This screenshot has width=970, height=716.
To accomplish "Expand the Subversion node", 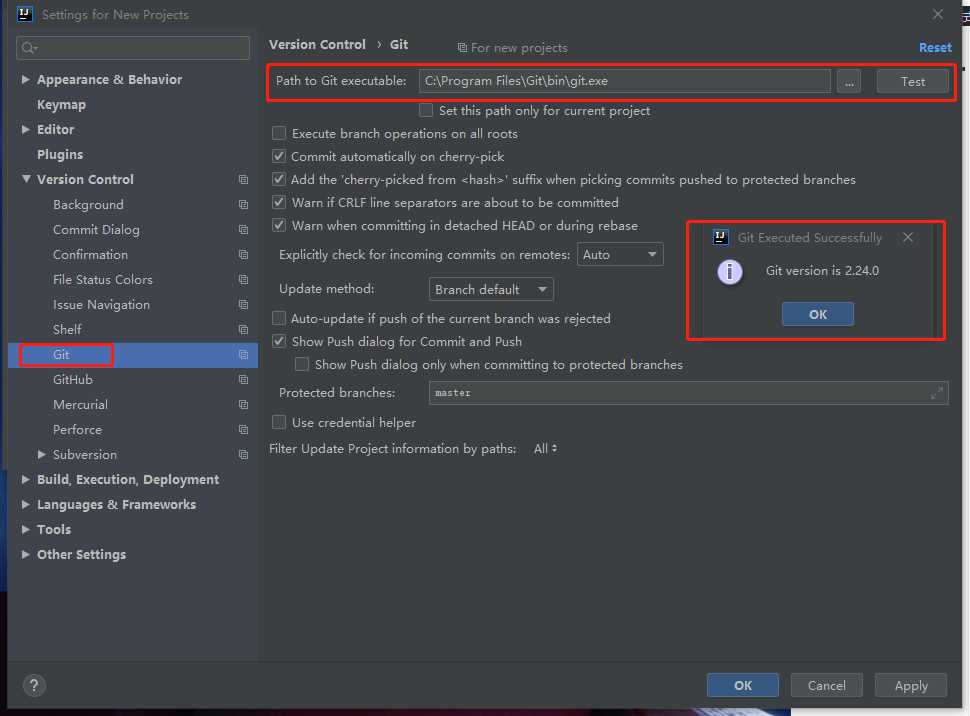I will [41, 454].
